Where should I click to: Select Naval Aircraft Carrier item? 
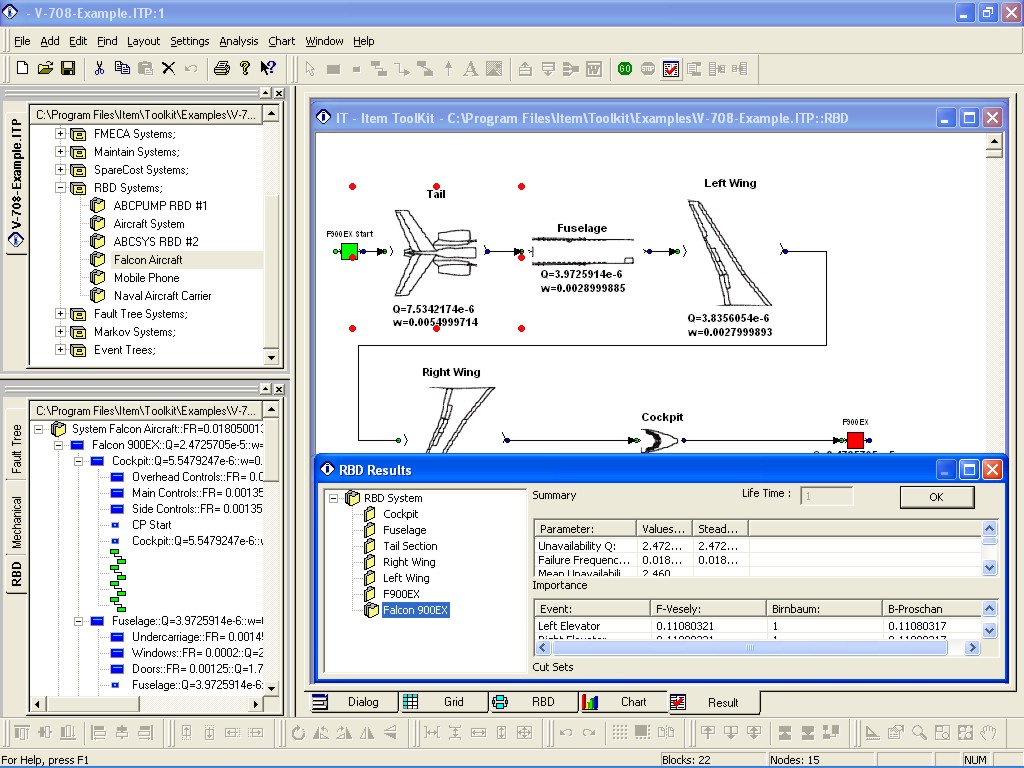click(x=163, y=296)
